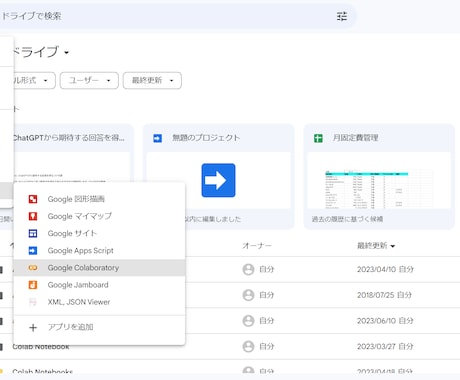Choose XML, JSON Viewer from the menu
This screenshot has height=380, width=460.
[99, 302]
